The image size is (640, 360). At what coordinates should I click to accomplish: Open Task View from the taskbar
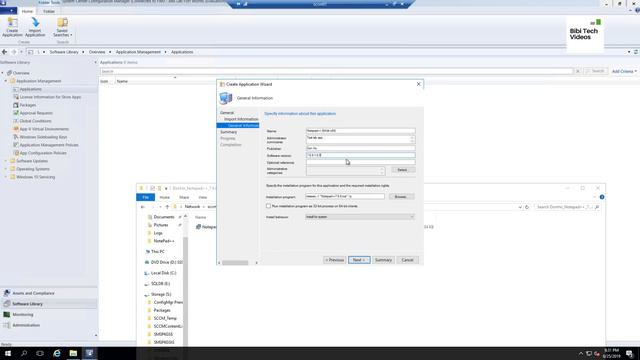40,353
